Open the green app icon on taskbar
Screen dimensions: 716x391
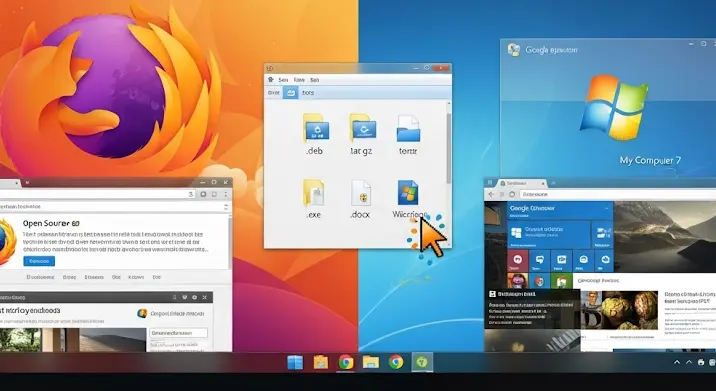coord(422,362)
